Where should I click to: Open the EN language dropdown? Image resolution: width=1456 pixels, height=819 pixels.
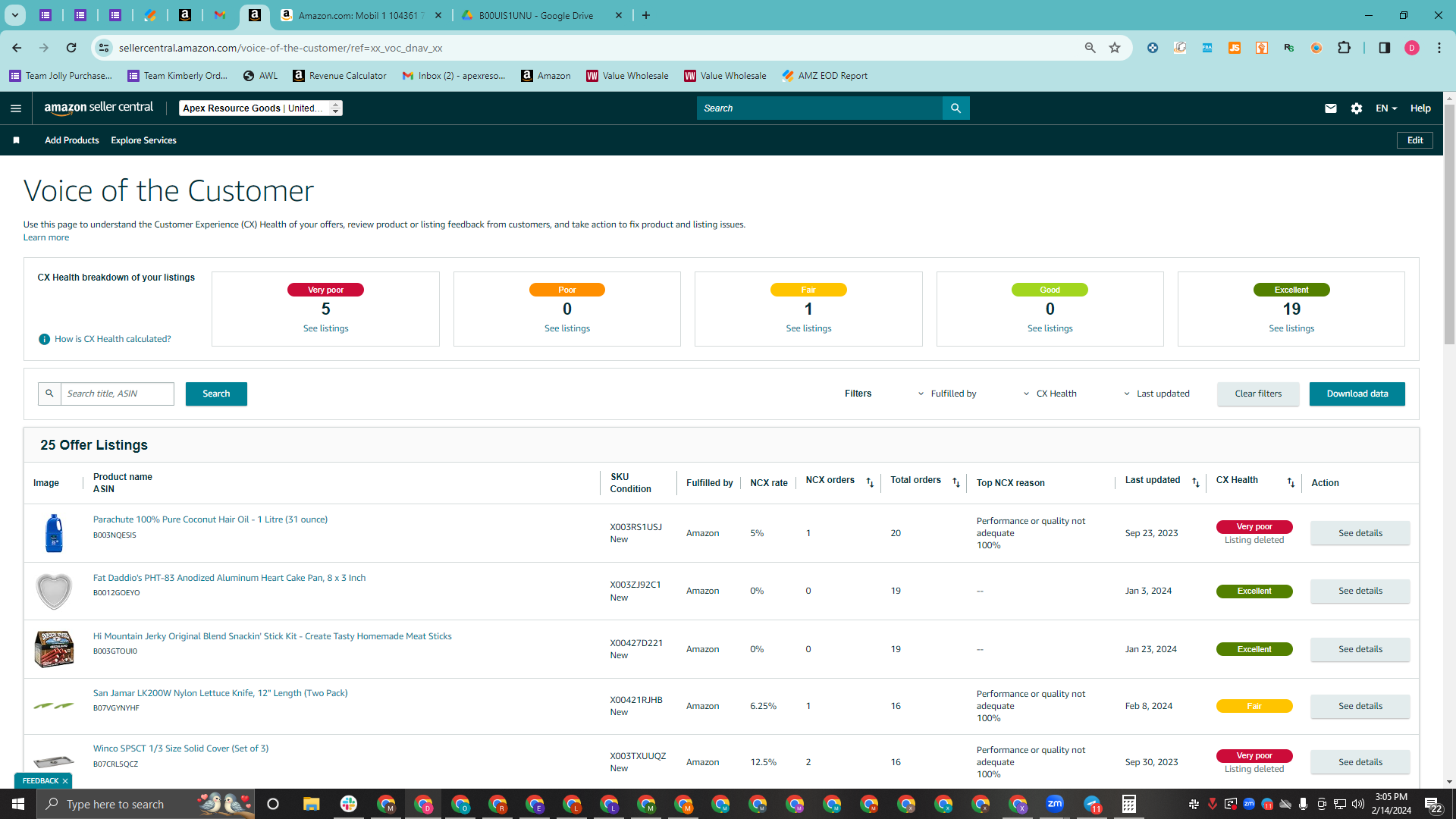[x=1386, y=108]
